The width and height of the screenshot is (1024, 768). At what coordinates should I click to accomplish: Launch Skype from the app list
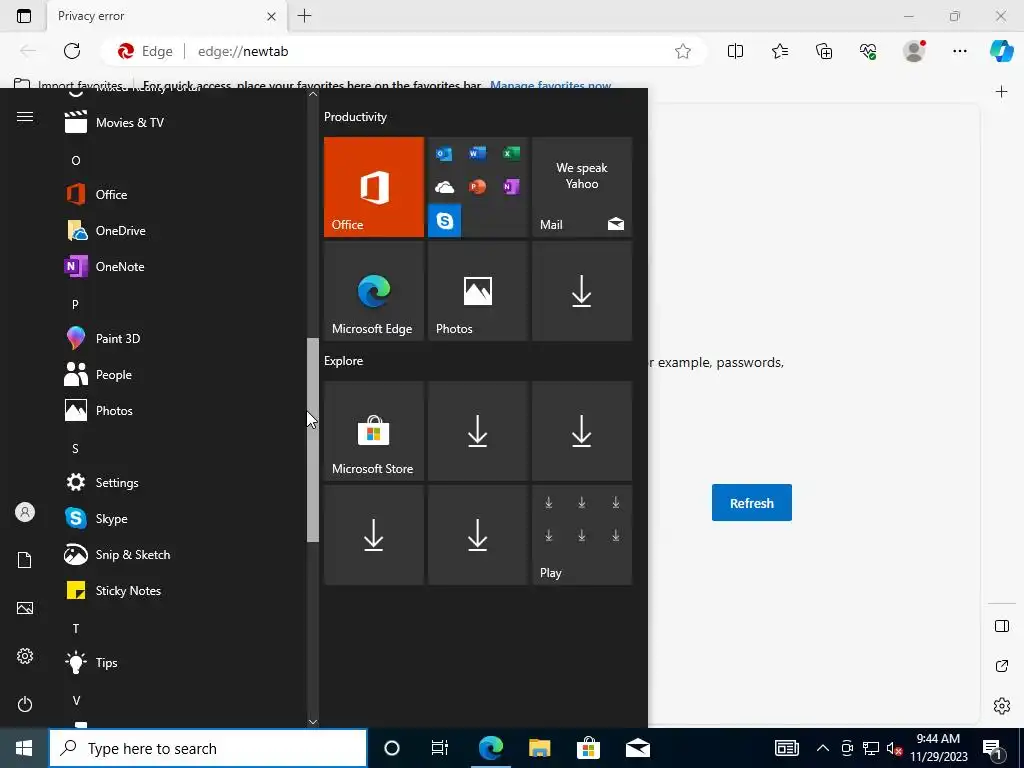point(176,519)
